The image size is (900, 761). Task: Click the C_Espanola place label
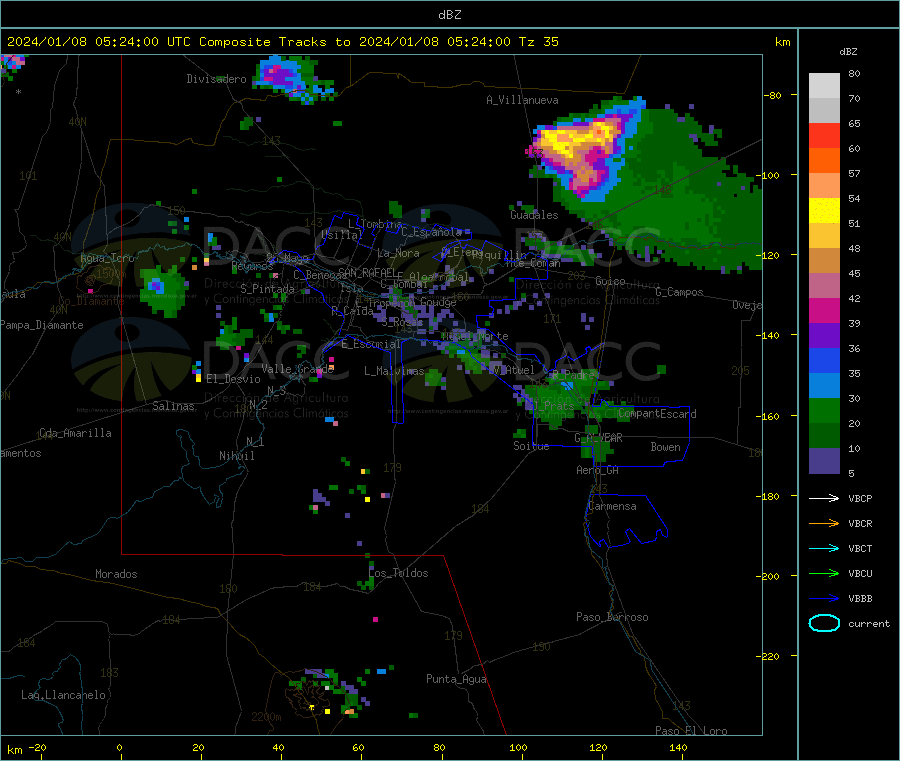[x=432, y=232]
